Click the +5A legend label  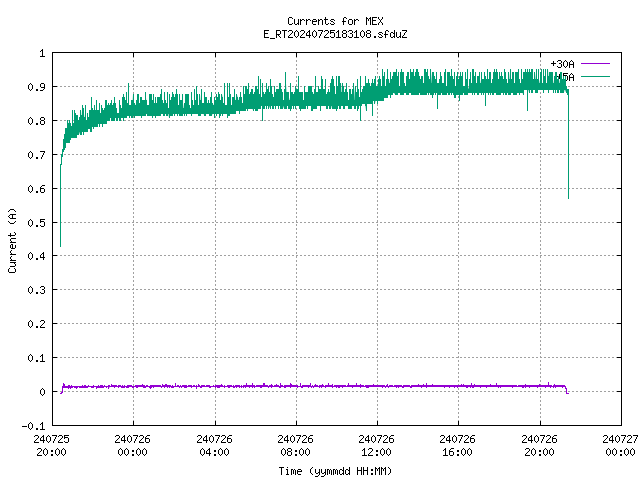(565, 77)
